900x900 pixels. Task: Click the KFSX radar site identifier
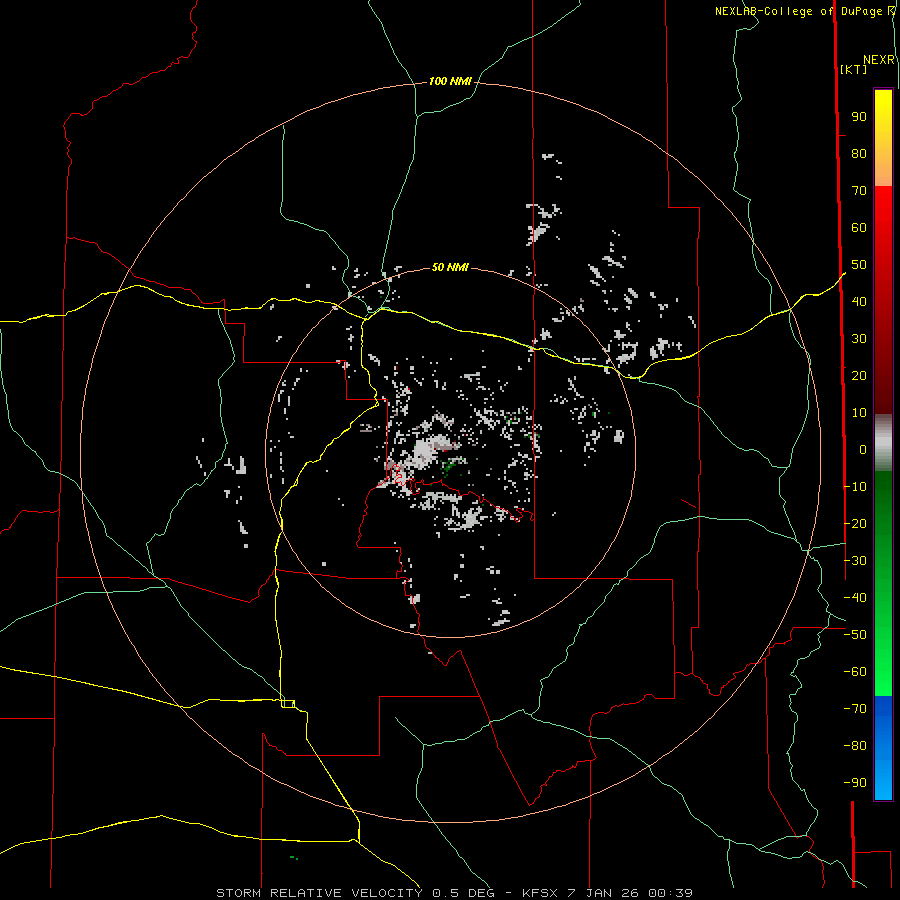tap(540, 893)
